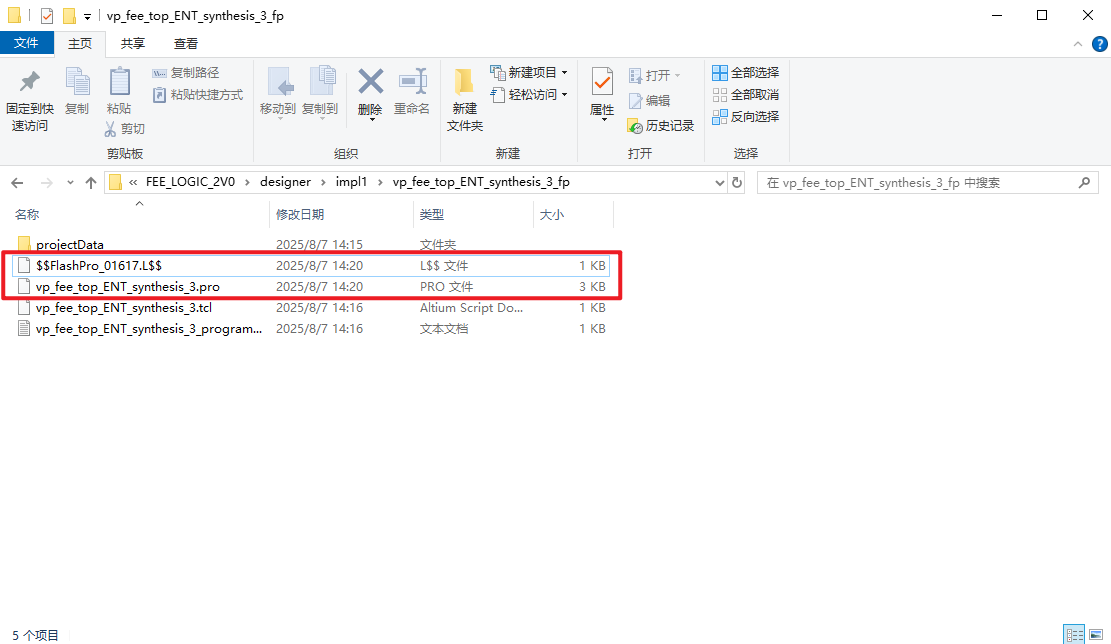Click properties checkmark icon in title bar
The width and height of the screenshot is (1111, 644).
click(x=47, y=16)
